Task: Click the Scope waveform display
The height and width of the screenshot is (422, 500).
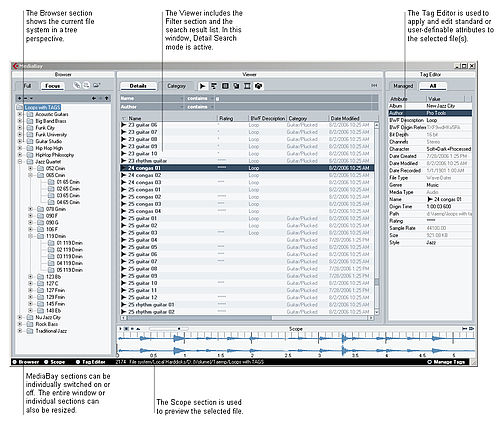Action: (x=297, y=345)
